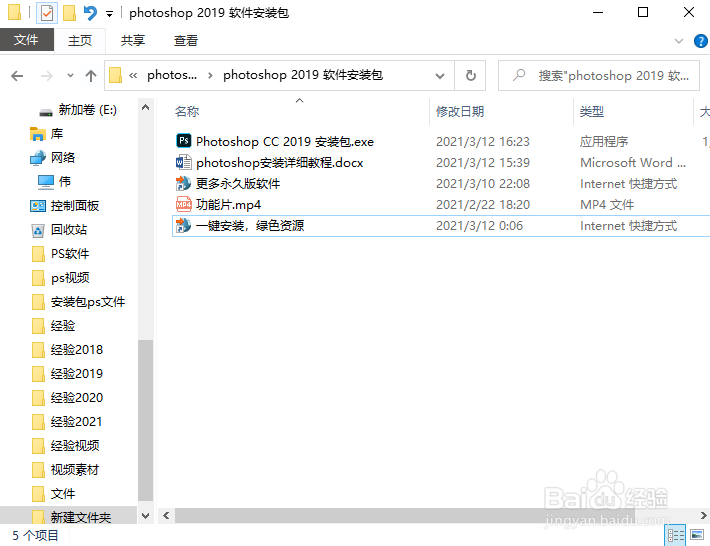Image resolution: width=710 pixels, height=546 pixels.
Task: Click the Microsoft Word type cell
Action: [x=633, y=163]
